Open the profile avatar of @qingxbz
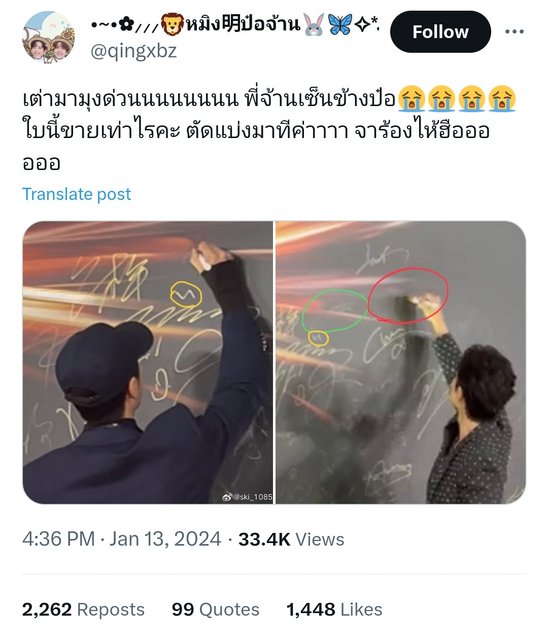 coord(49,37)
